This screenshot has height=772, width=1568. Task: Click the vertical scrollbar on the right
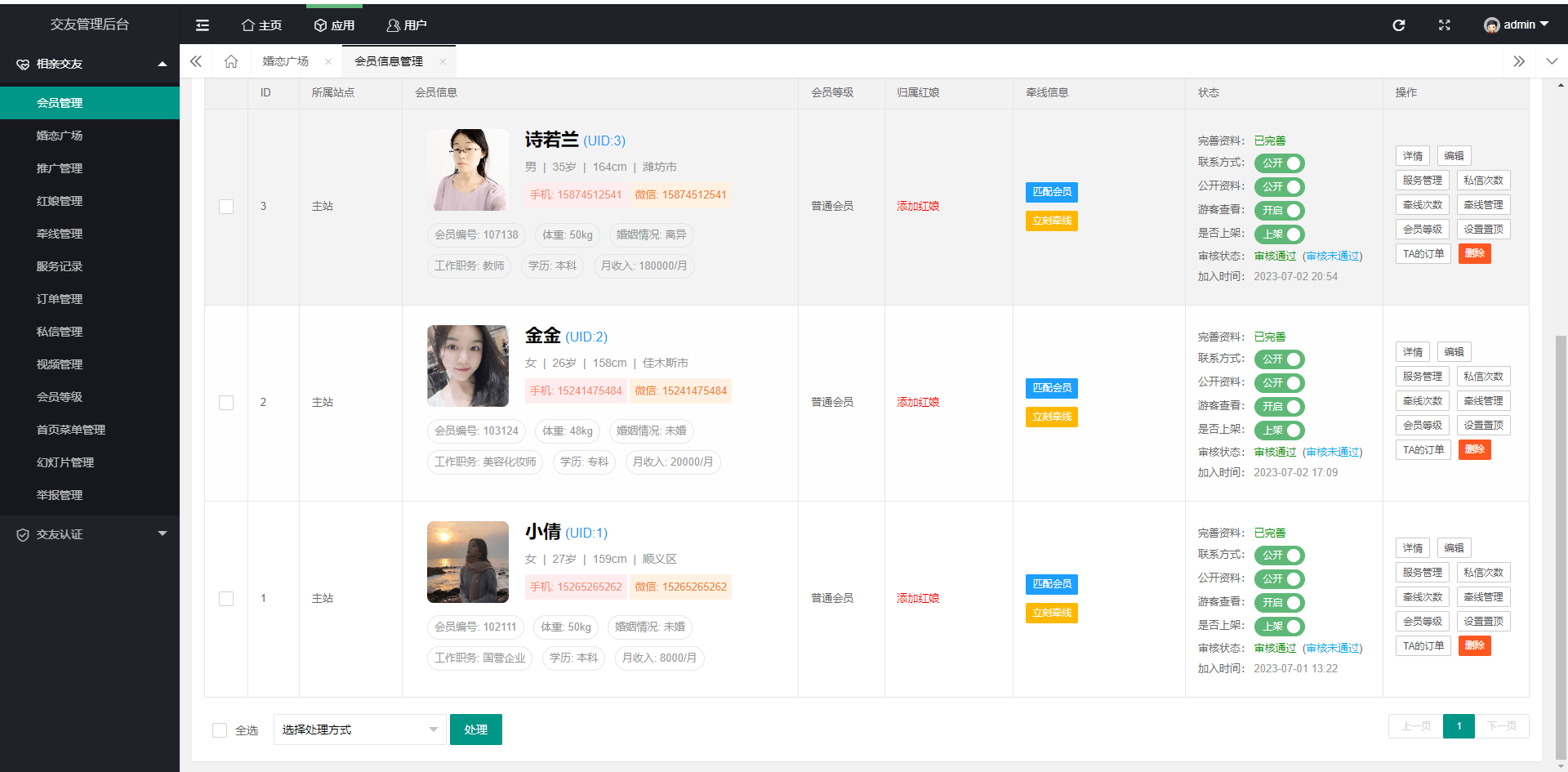click(1561, 547)
